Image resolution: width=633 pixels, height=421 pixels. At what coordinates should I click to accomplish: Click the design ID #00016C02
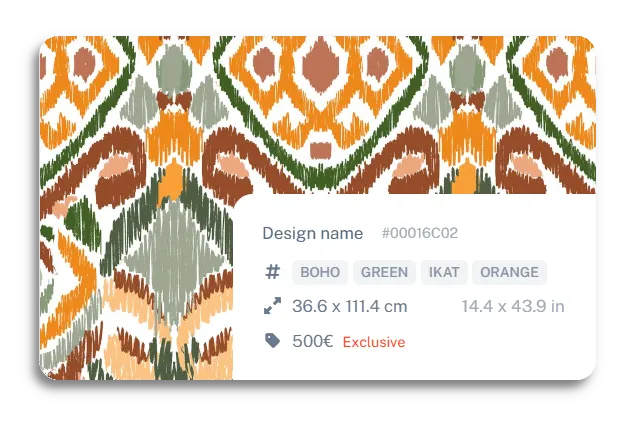(x=419, y=233)
